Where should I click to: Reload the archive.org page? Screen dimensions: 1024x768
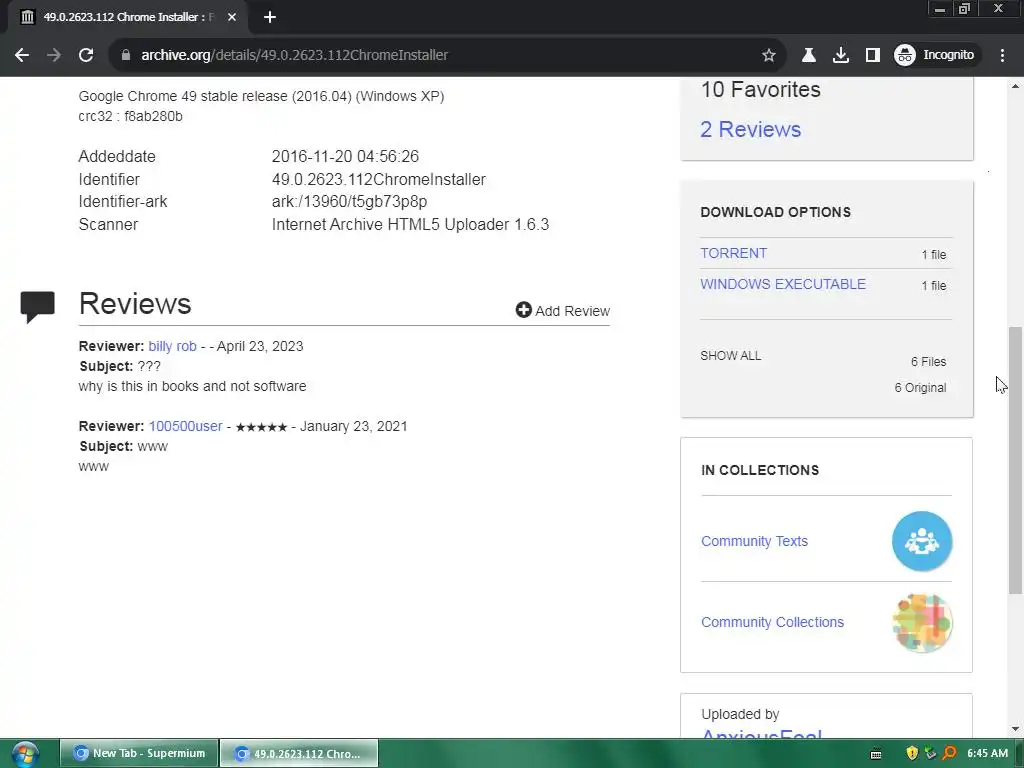[x=86, y=55]
